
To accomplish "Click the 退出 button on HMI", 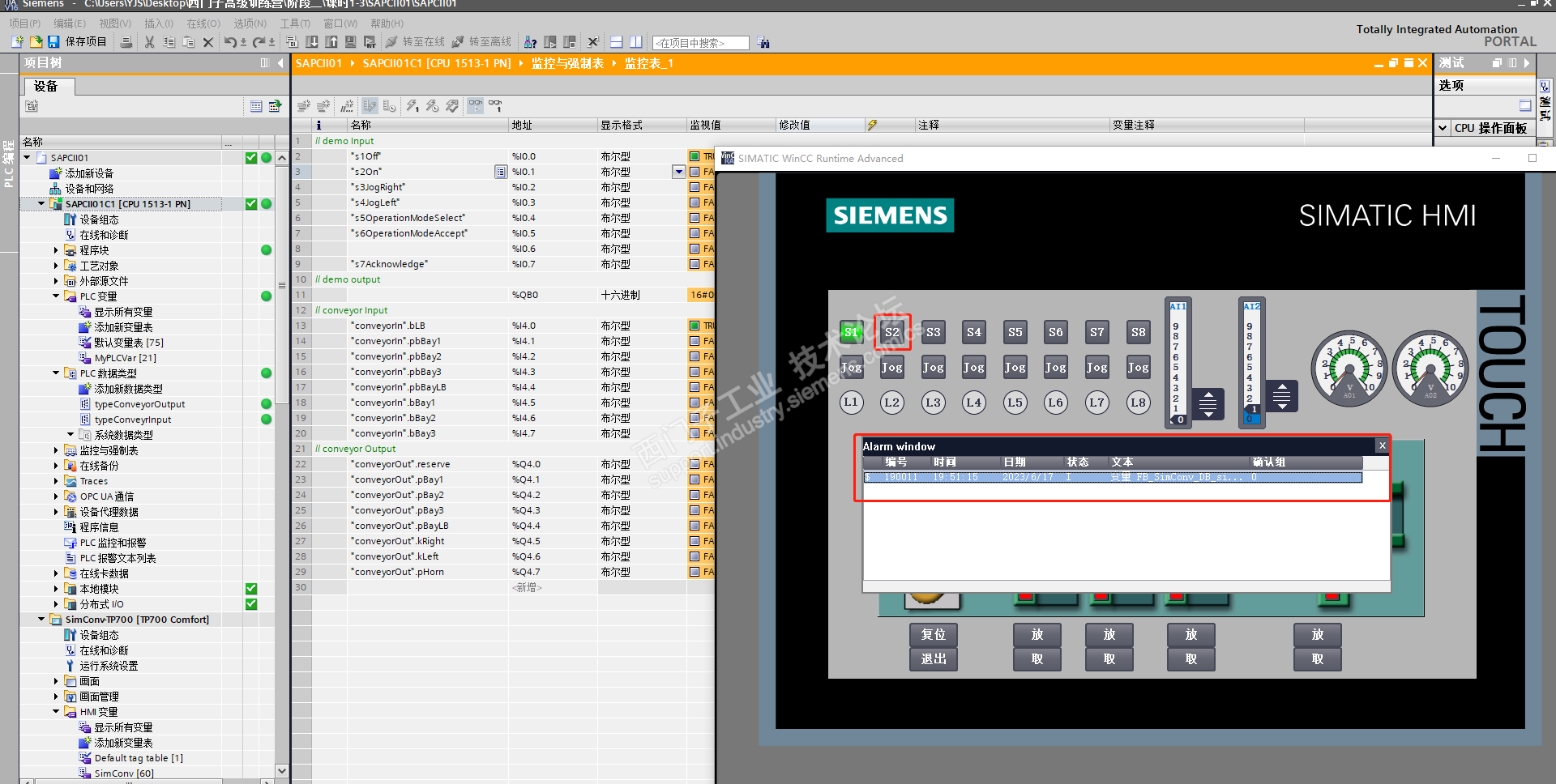I will pos(934,659).
